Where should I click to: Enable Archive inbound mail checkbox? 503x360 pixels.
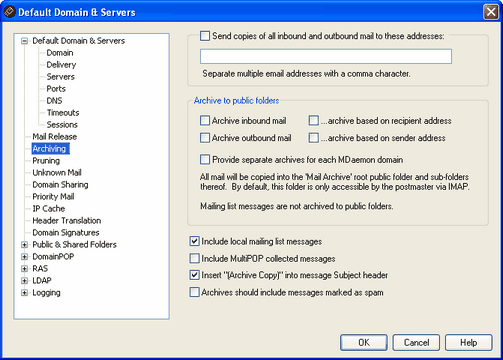(205, 121)
